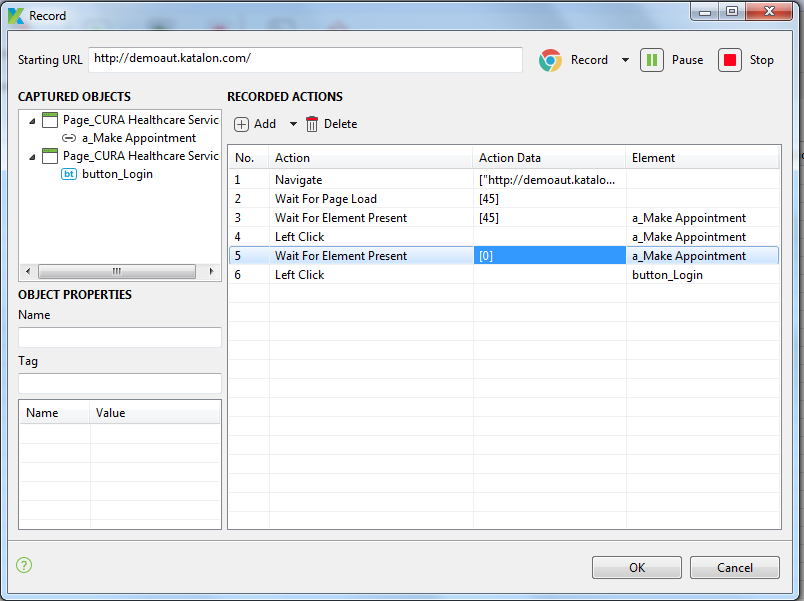This screenshot has width=804, height=601.
Task: Click the object Name input field
Action: point(119,337)
